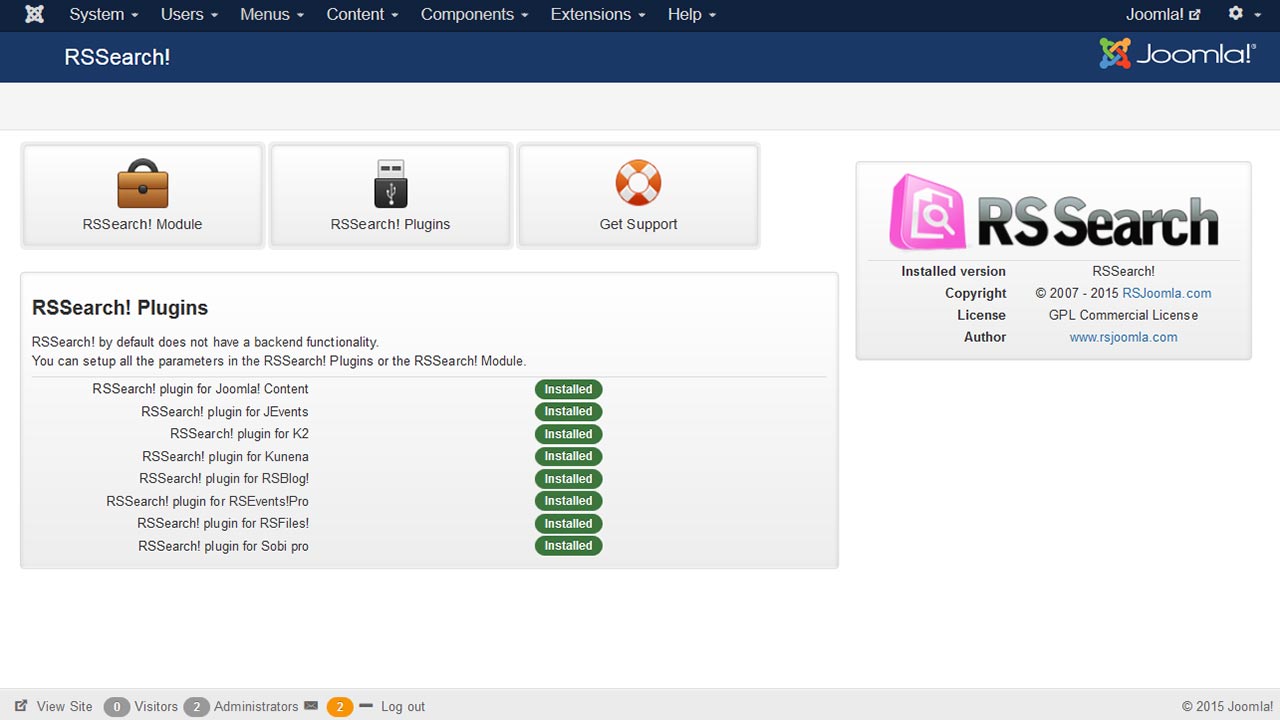This screenshot has width=1280, height=720.
Task: Click Installed badge for K2 plugin
Action: click(568, 434)
